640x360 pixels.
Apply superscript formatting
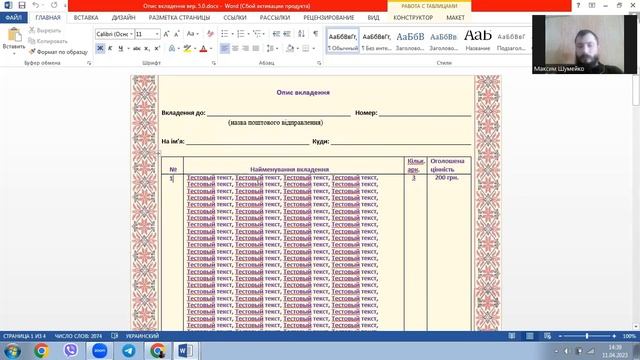157,49
